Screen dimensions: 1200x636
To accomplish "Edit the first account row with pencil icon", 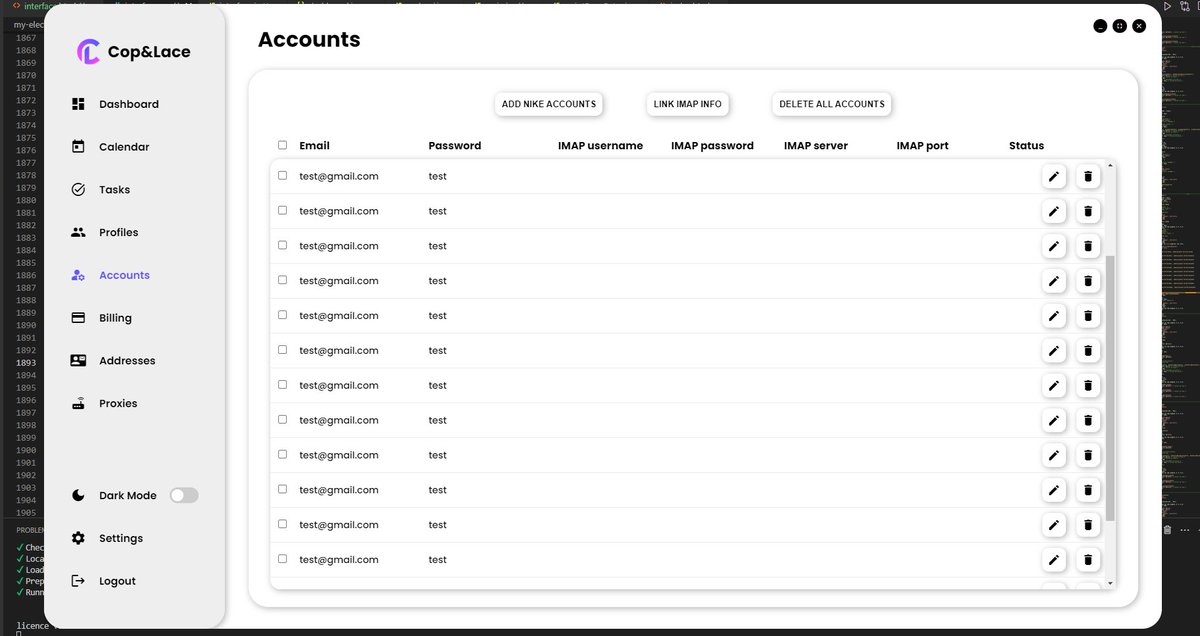I will click(x=1053, y=177).
